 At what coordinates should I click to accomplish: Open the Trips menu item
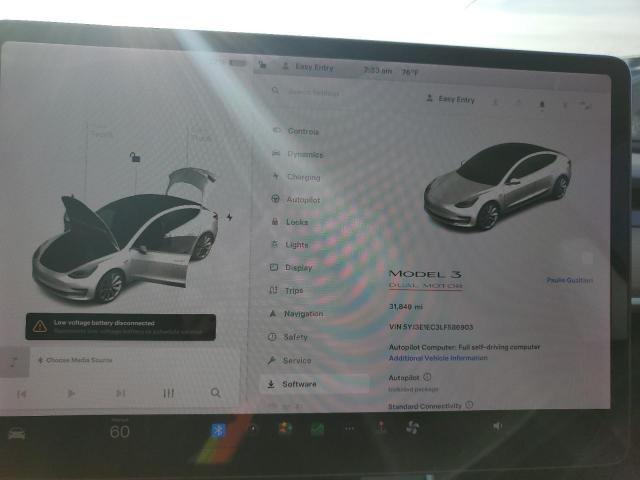[287, 291]
